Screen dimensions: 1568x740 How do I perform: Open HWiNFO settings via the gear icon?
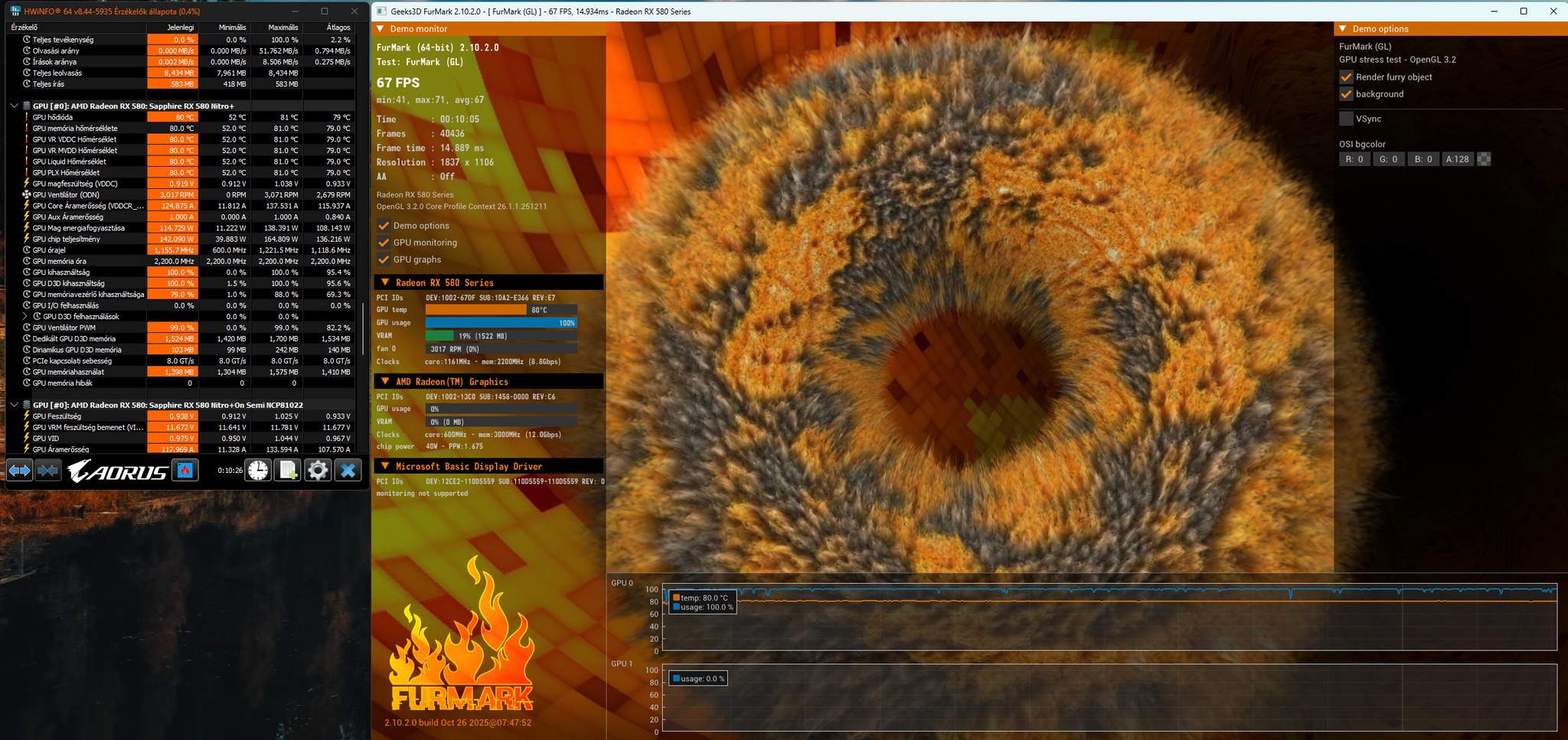pyautogui.click(x=318, y=470)
